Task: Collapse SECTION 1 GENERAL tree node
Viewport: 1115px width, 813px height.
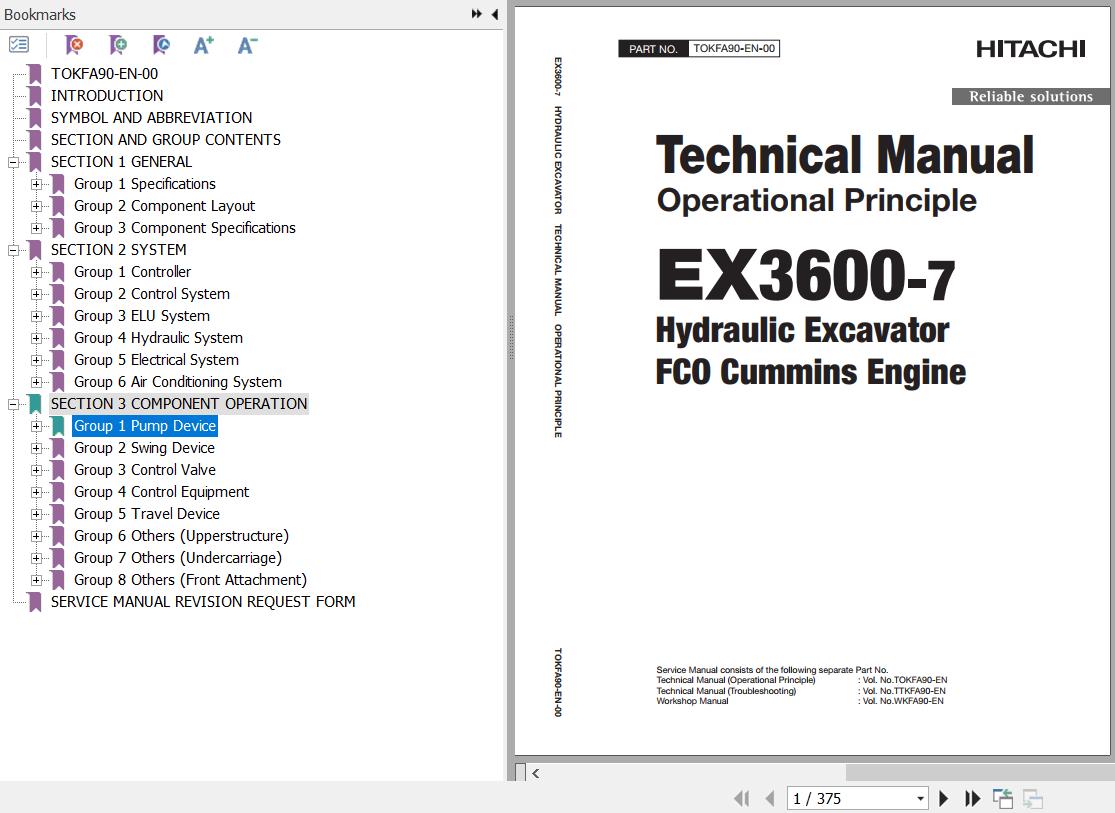Action: [x=14, y=162]
